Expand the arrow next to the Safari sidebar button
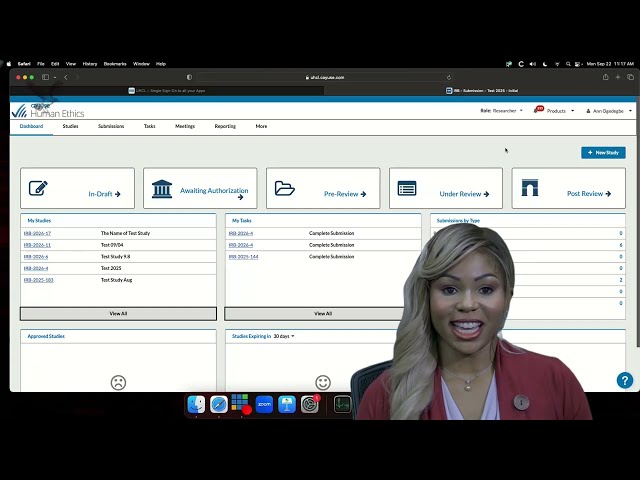The height and width of the screenshot is (480, 640). click(x=55, y=78)
